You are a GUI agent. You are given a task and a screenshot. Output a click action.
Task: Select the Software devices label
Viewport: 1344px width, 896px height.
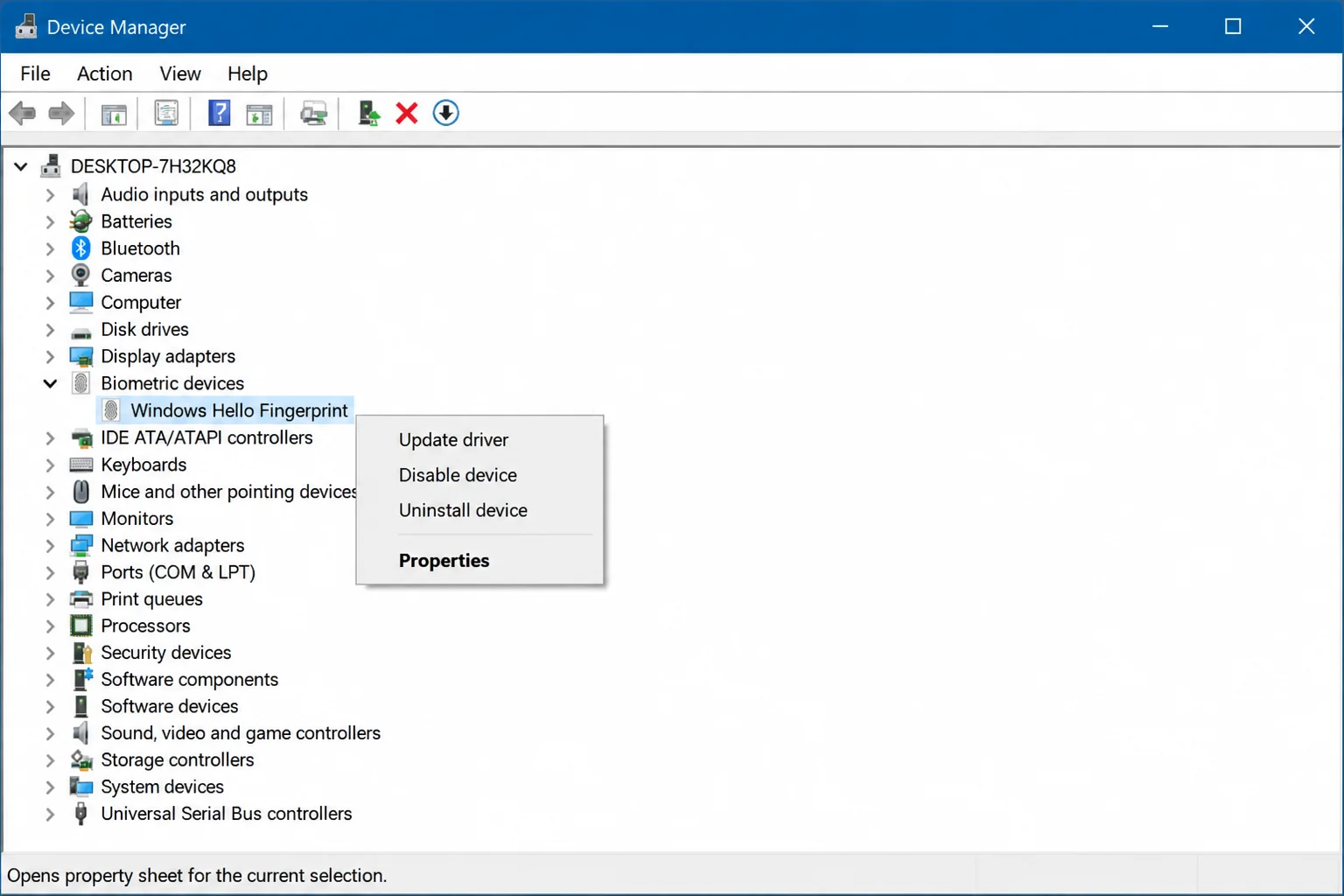(170, 706)
